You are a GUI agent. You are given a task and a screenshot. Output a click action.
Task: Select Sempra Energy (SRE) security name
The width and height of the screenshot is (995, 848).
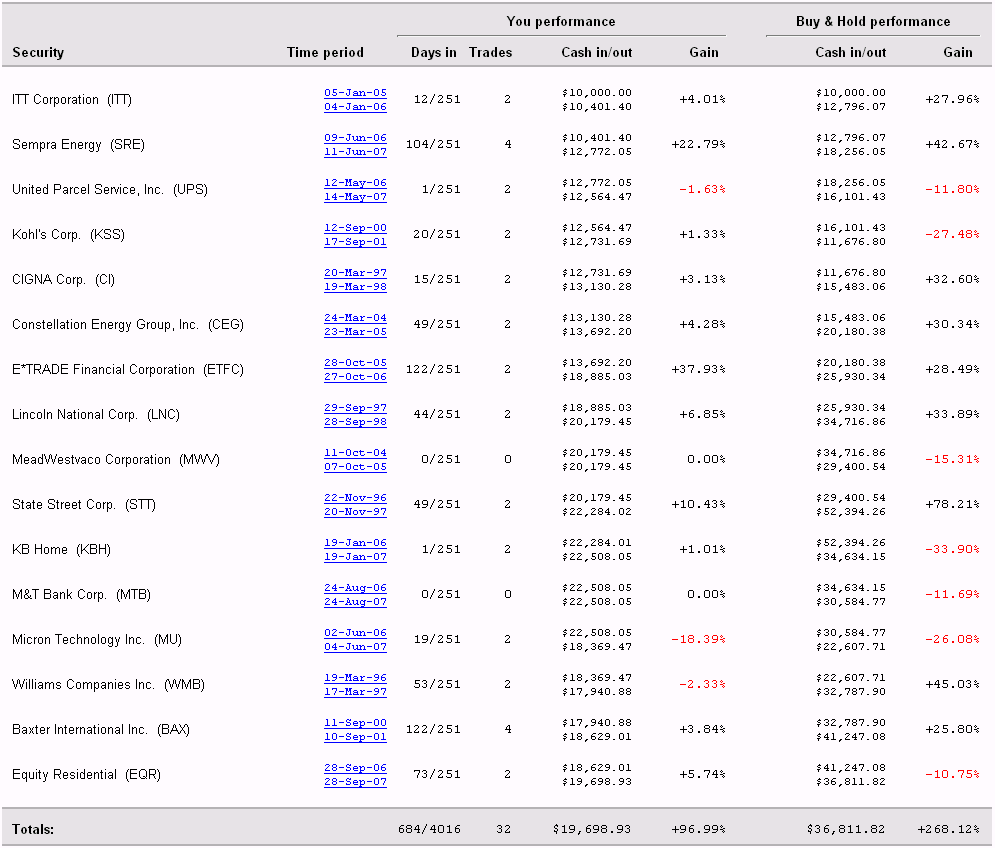[78, 145]
